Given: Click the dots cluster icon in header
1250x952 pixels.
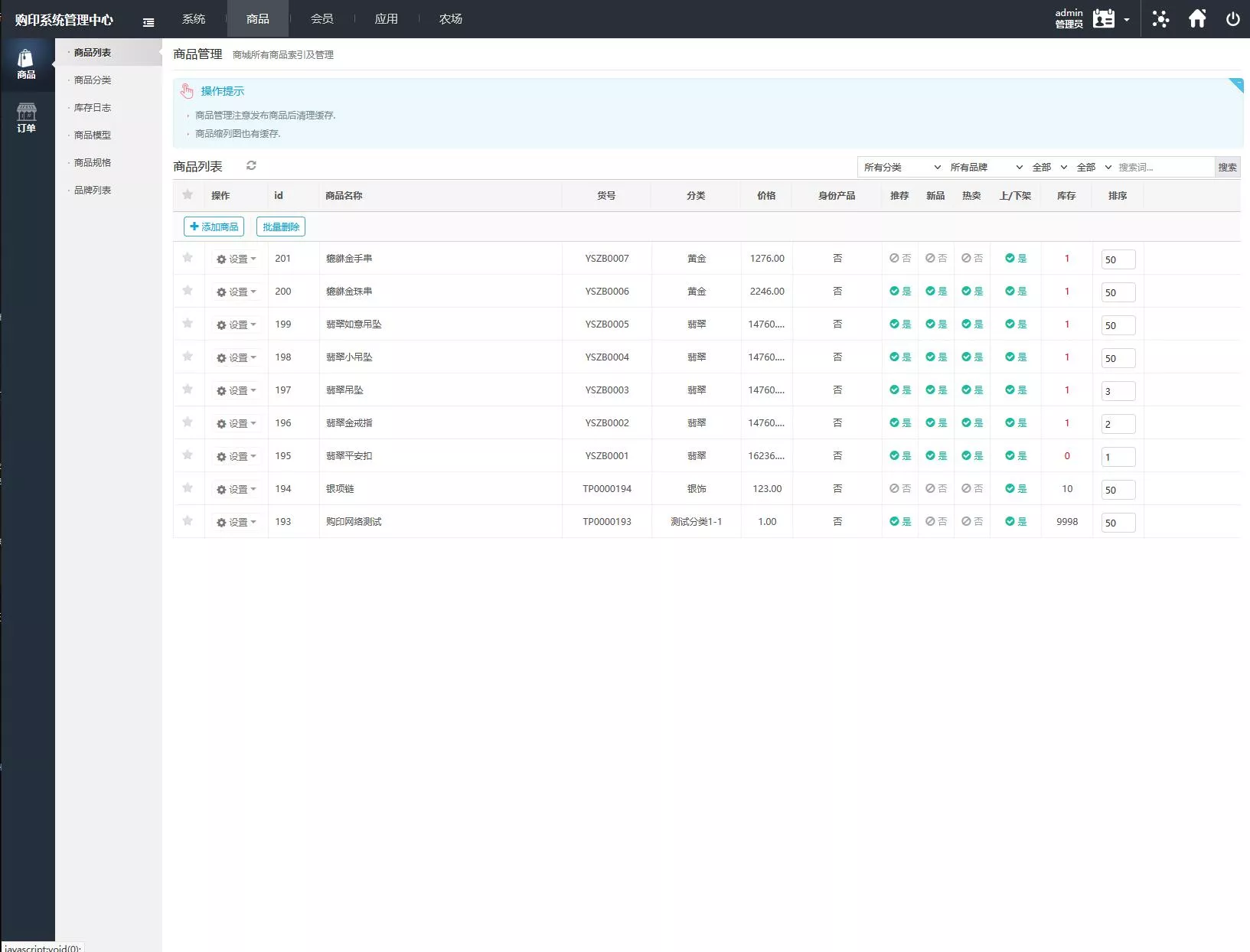Looking at the screenshot, I should (x=1160, y=19).
